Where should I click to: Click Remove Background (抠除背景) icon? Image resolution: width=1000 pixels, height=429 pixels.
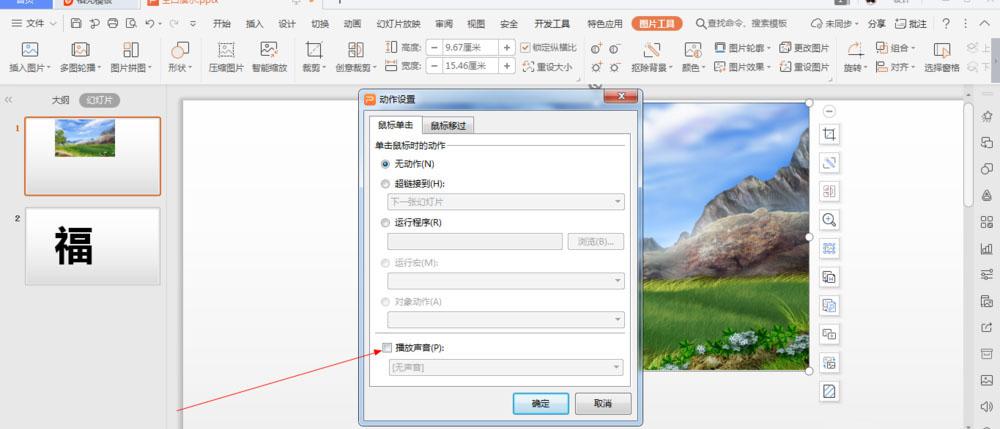point(652,50)
